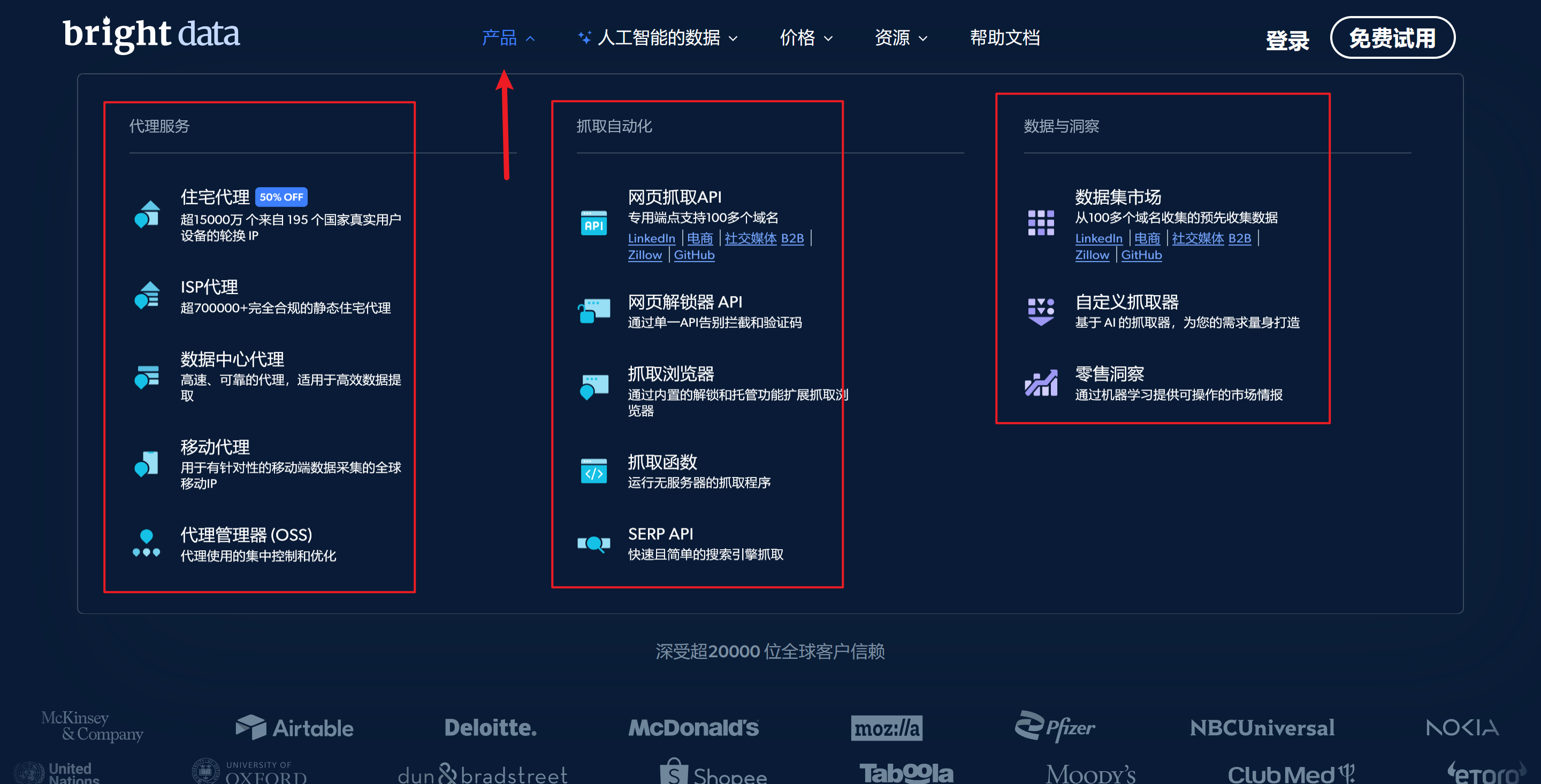Screen dimensions: 1541x784
Task: Click the 网页抓取API icon
Action: tap(593, 223)
